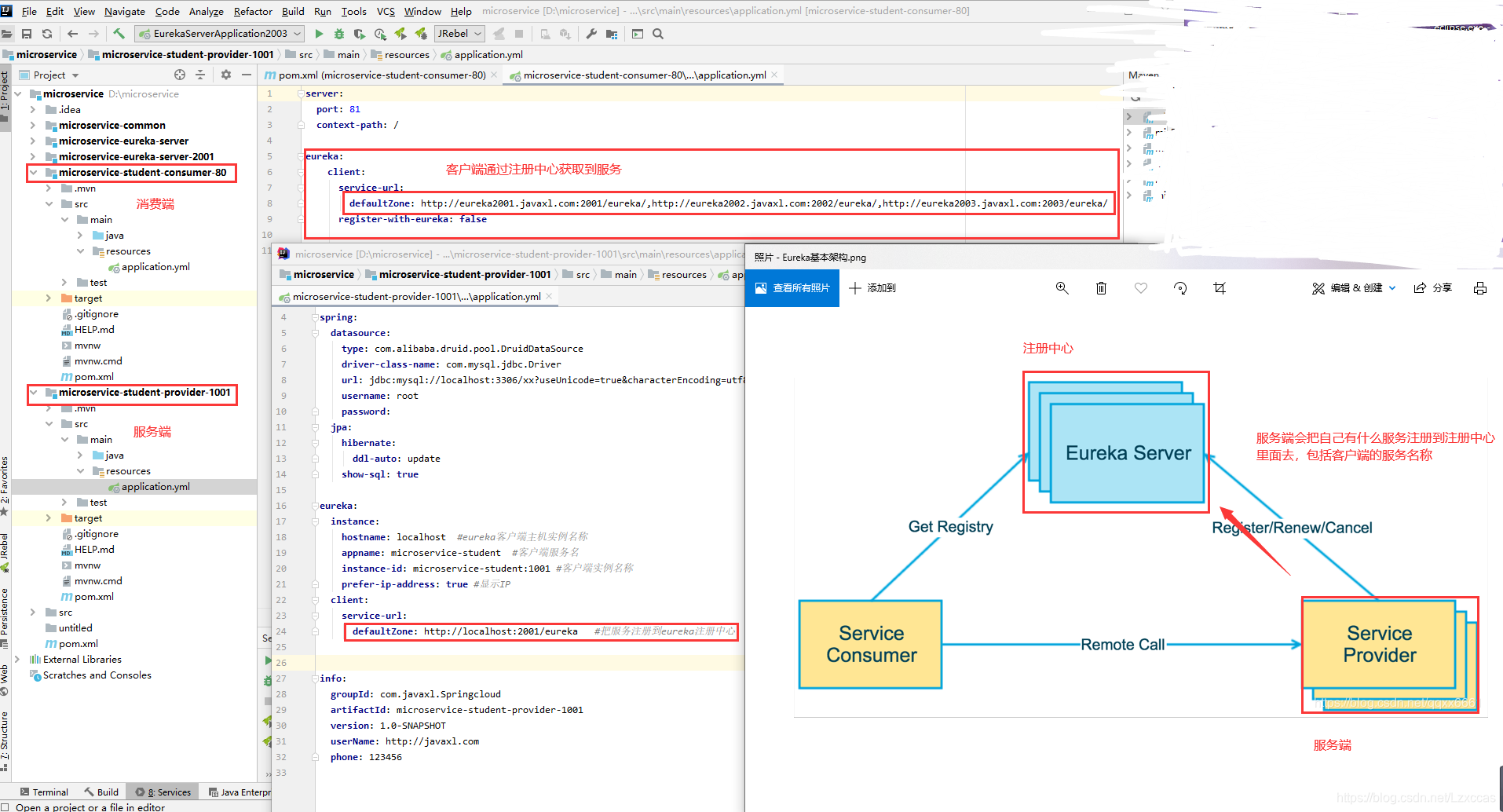Viewport: 1503px width, 812px height.
Task: Click microservice-student-provider-1001 breadcrumb in navigation bar
Action: click(x=188, y=54)
